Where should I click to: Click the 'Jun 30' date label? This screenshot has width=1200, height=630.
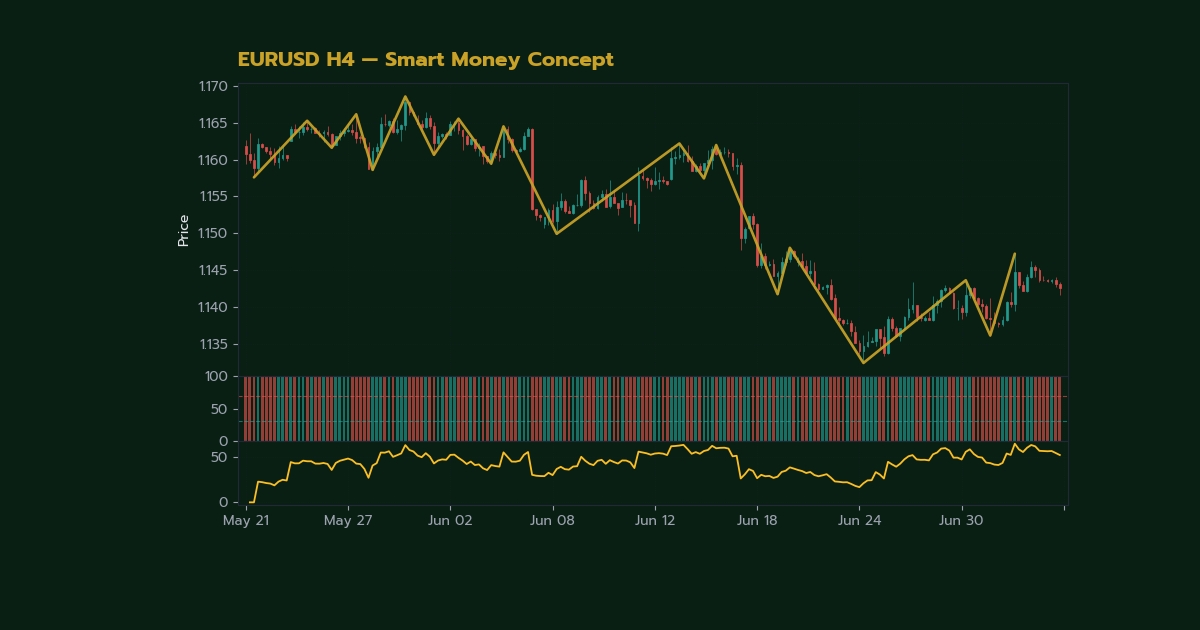[x=961, y=521]
